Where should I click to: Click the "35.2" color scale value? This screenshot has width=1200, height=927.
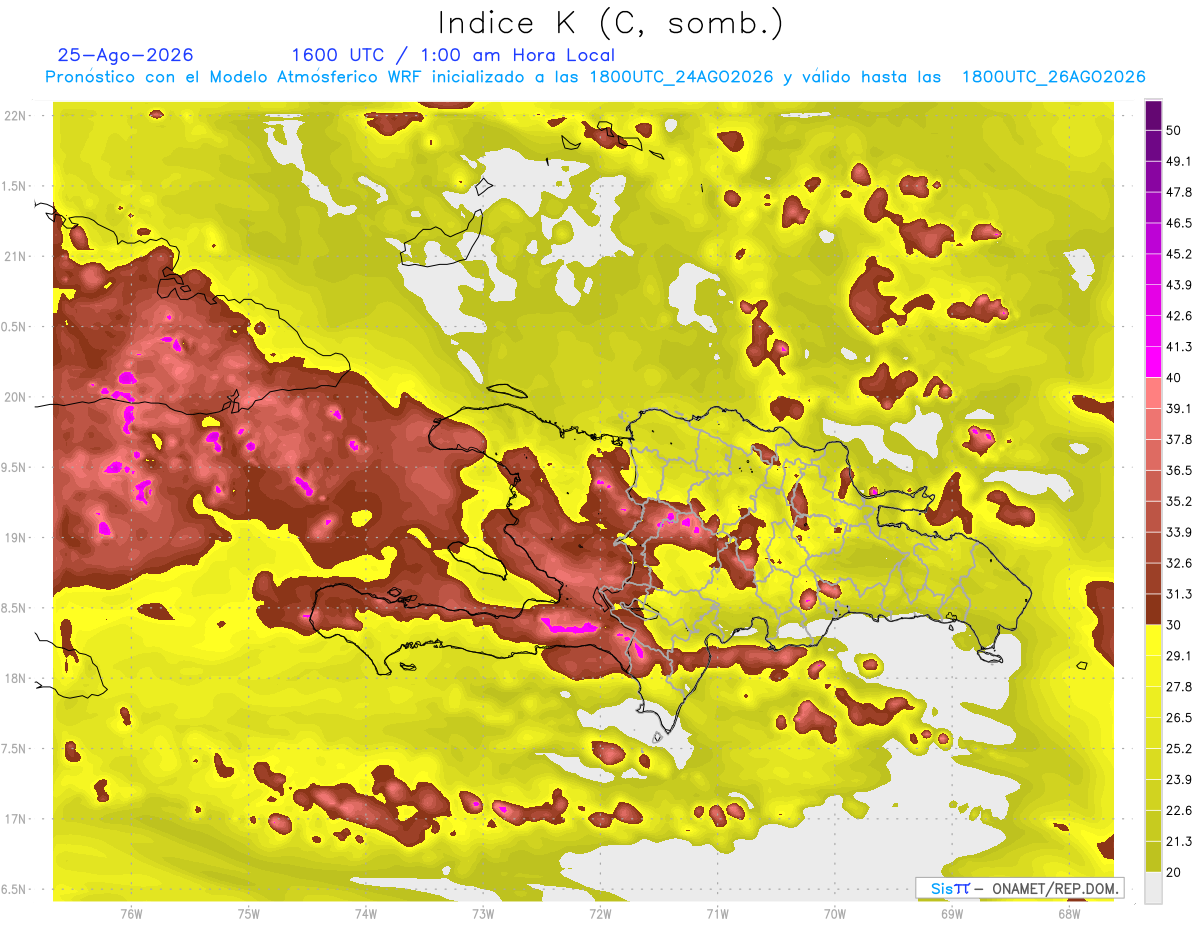click(x=1179, y=501)
